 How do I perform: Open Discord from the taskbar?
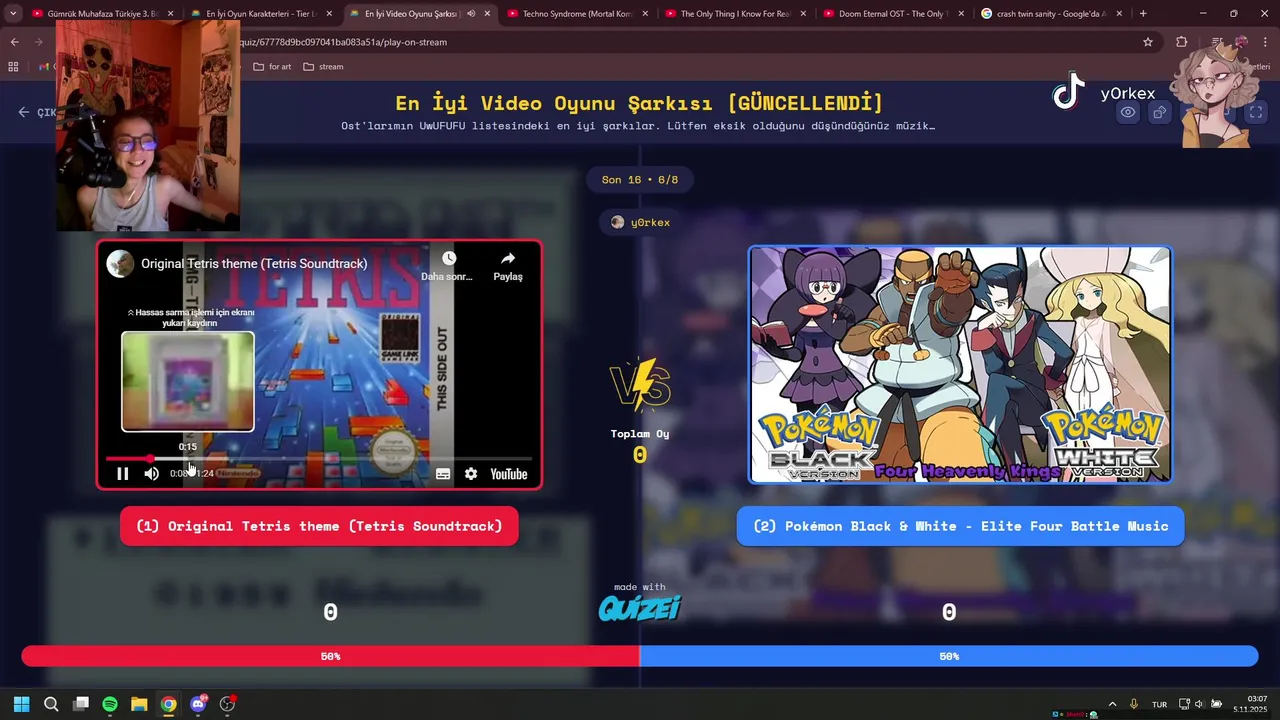click(198, 704)
